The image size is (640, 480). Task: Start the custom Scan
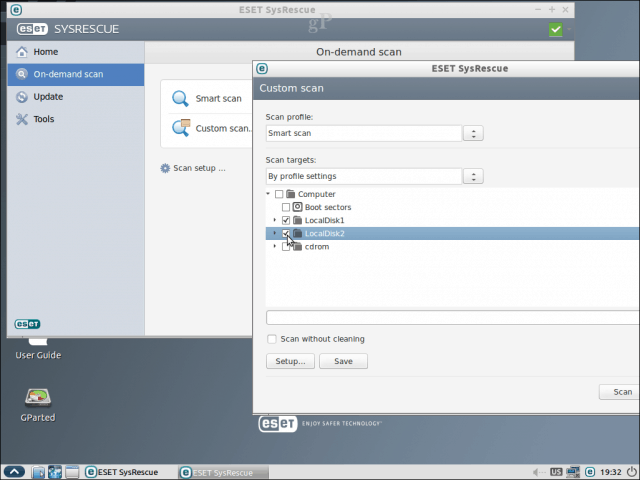[x=619, y=392]
